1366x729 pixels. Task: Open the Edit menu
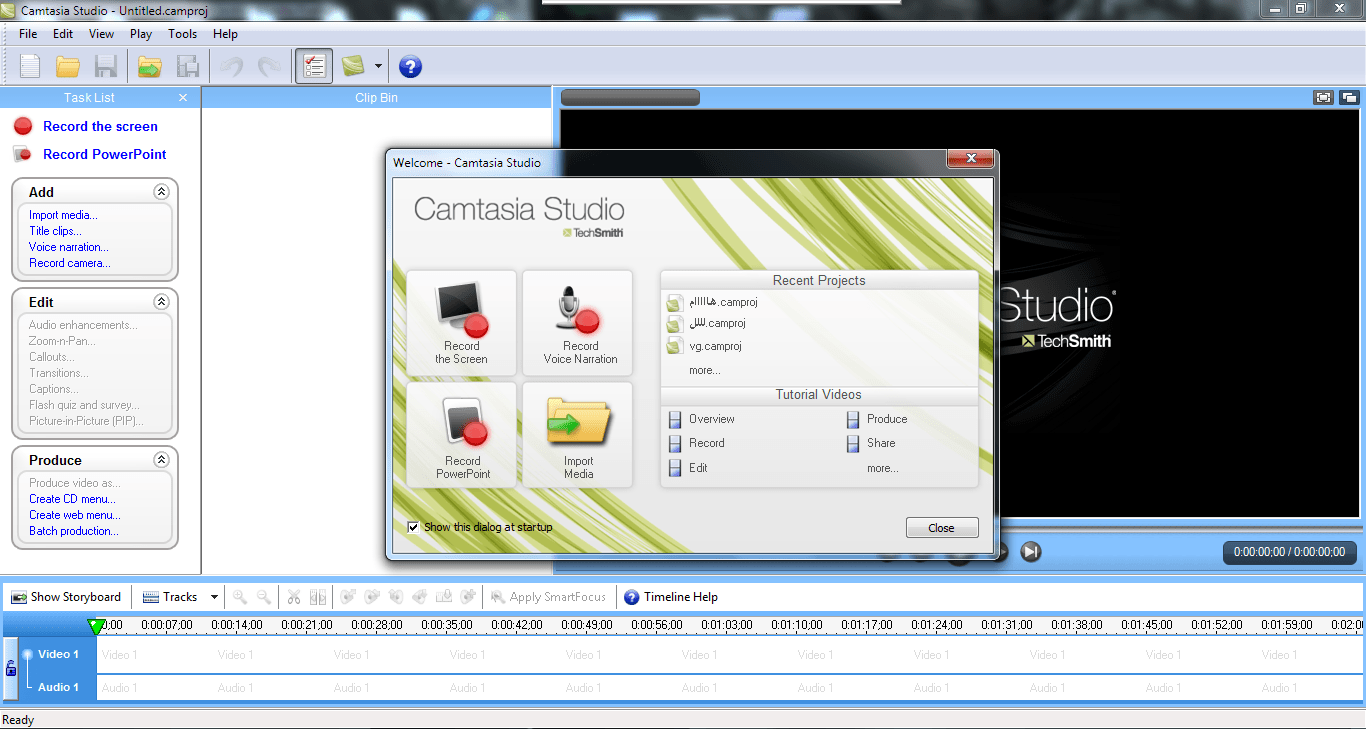click(63, 34)
